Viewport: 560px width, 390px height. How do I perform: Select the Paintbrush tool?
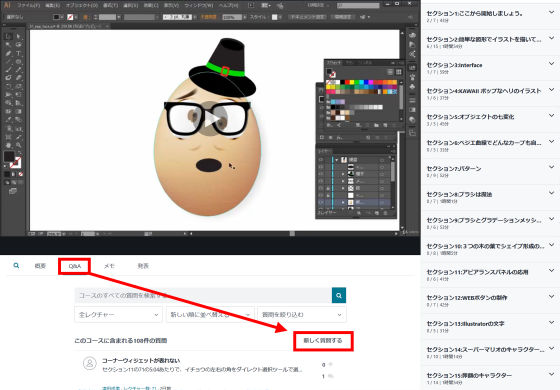(9, 70)
